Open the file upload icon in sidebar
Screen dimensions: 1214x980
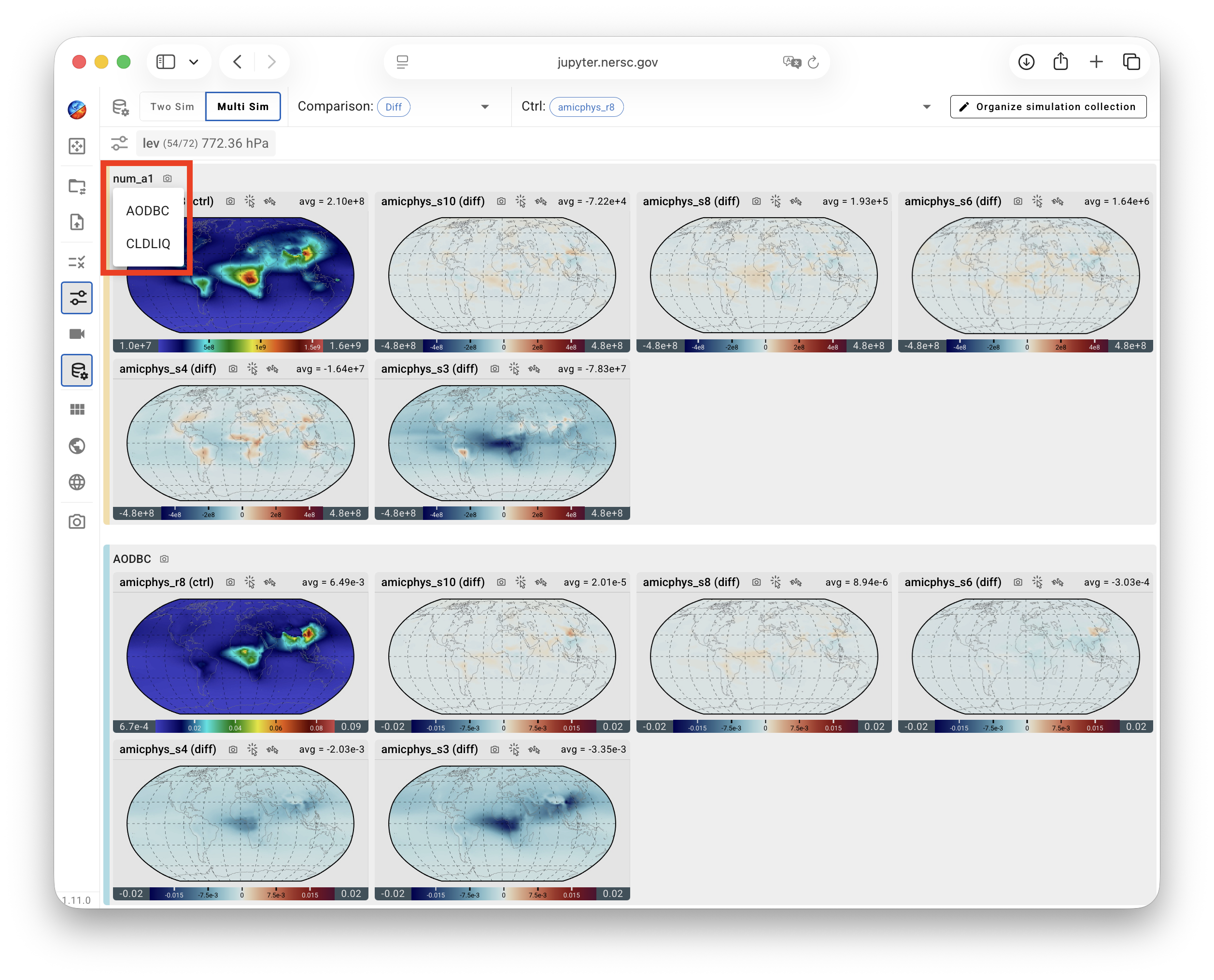[77, 222]
